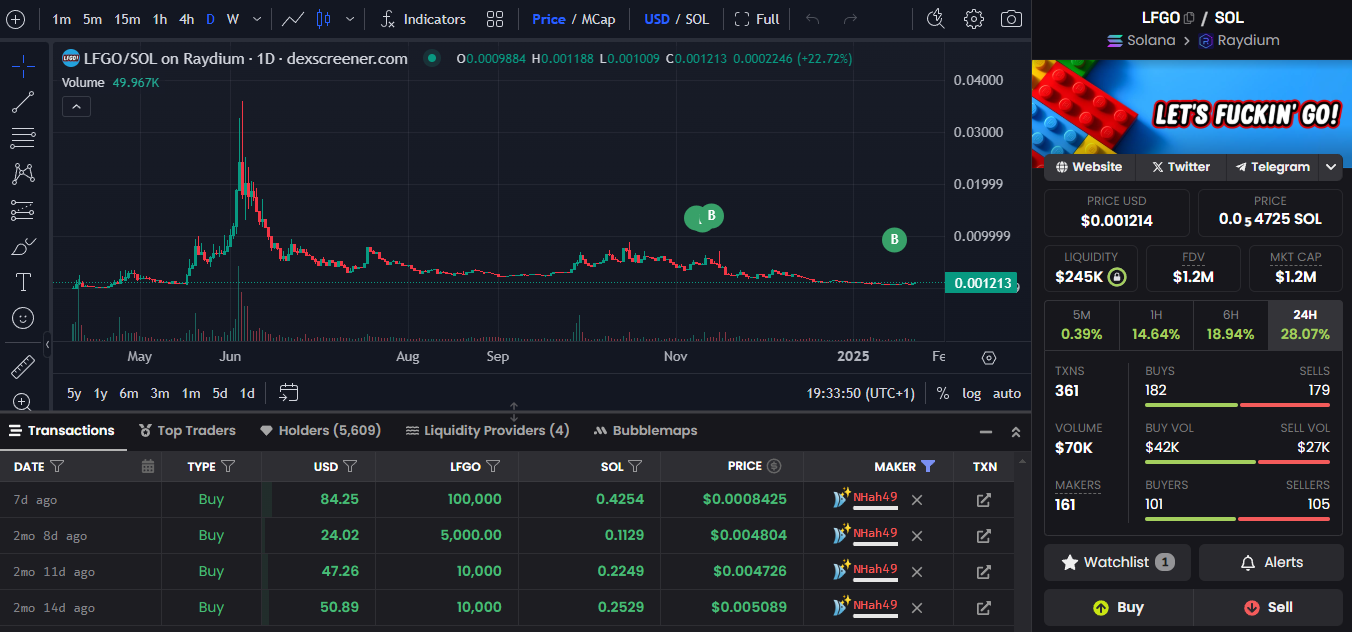
Task: Select the brush drawing tool
Action: 23,246
